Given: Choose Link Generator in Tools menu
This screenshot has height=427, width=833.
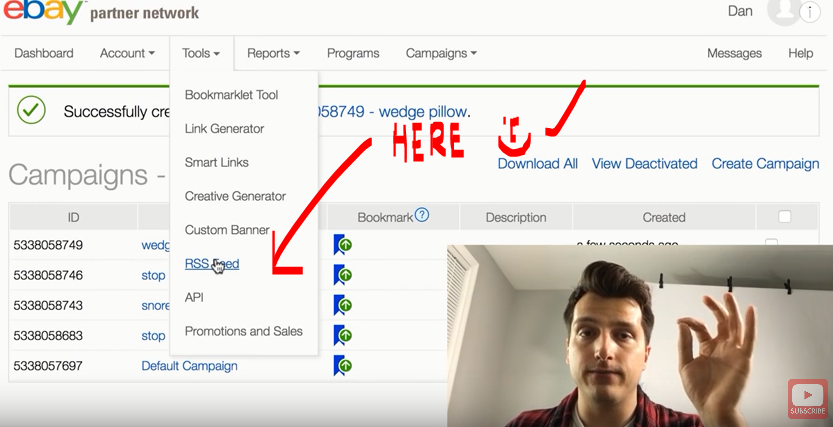Looking at the screenshot, I should [x=224, y=129].
